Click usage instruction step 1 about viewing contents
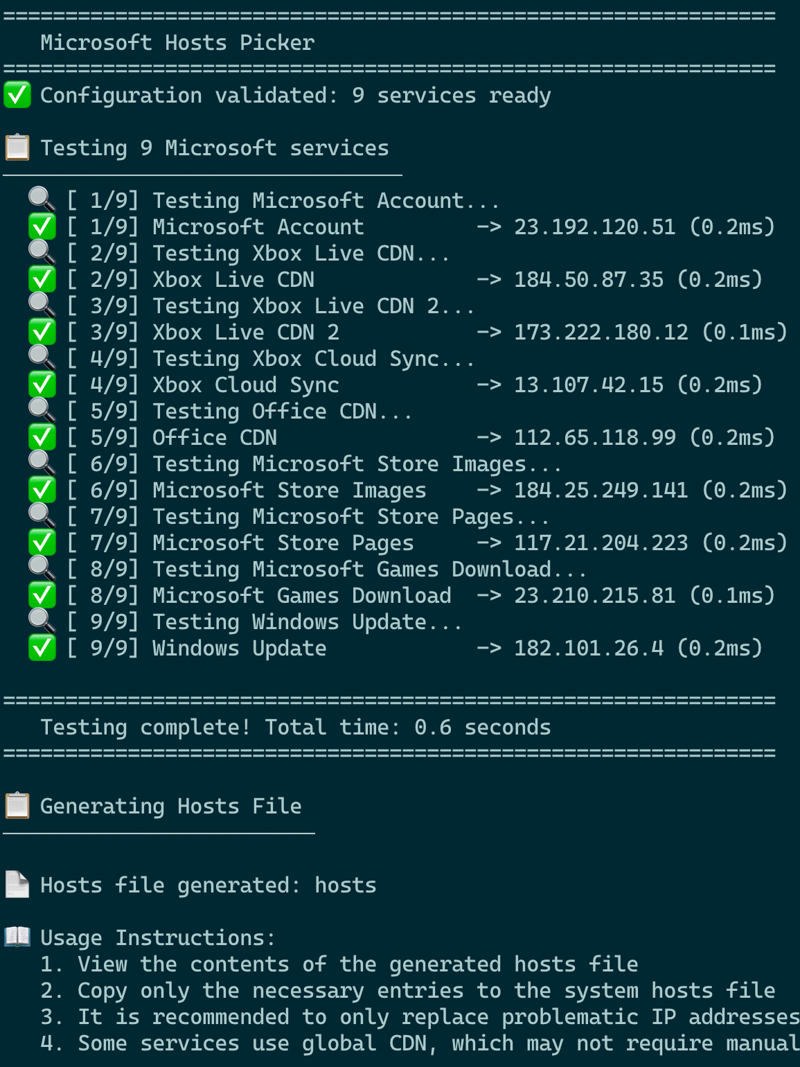 (x=339, y=964)
